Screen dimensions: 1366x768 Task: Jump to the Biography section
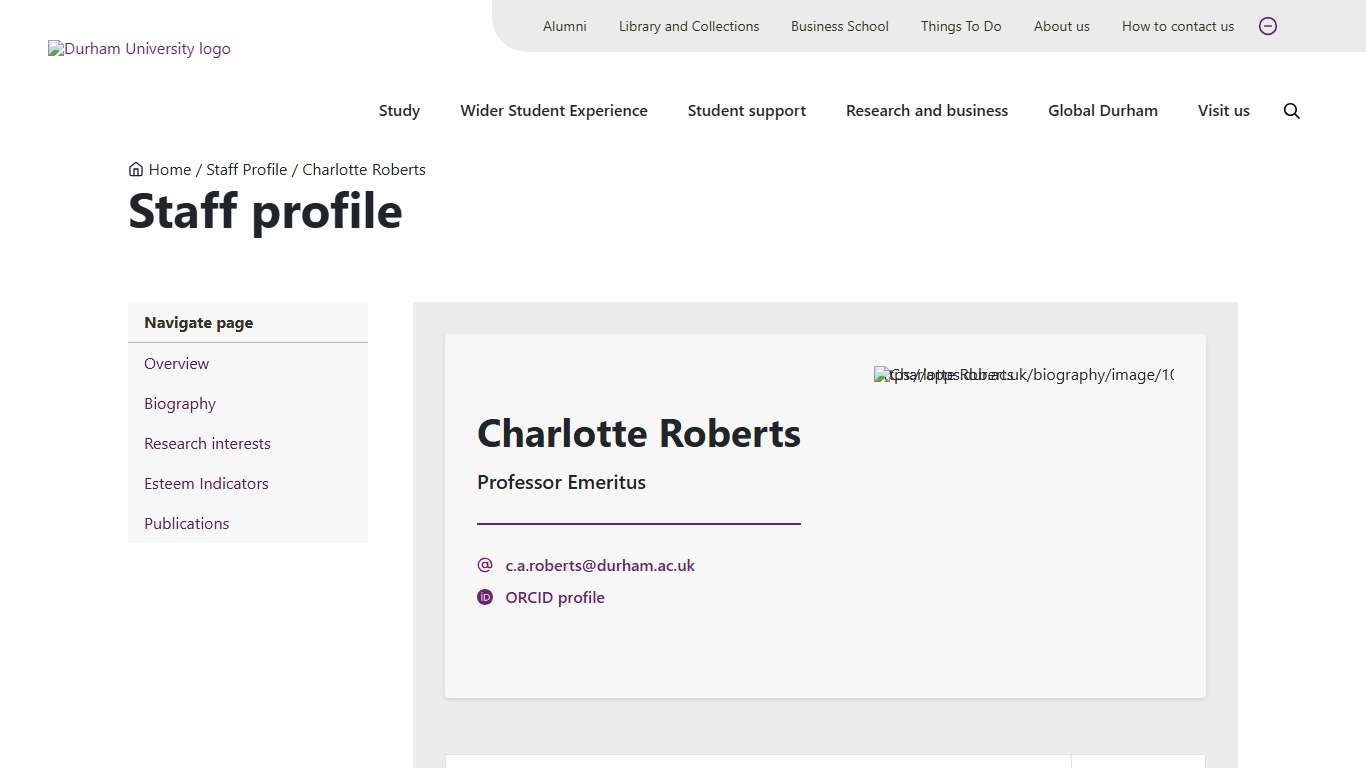coord(180,403)
